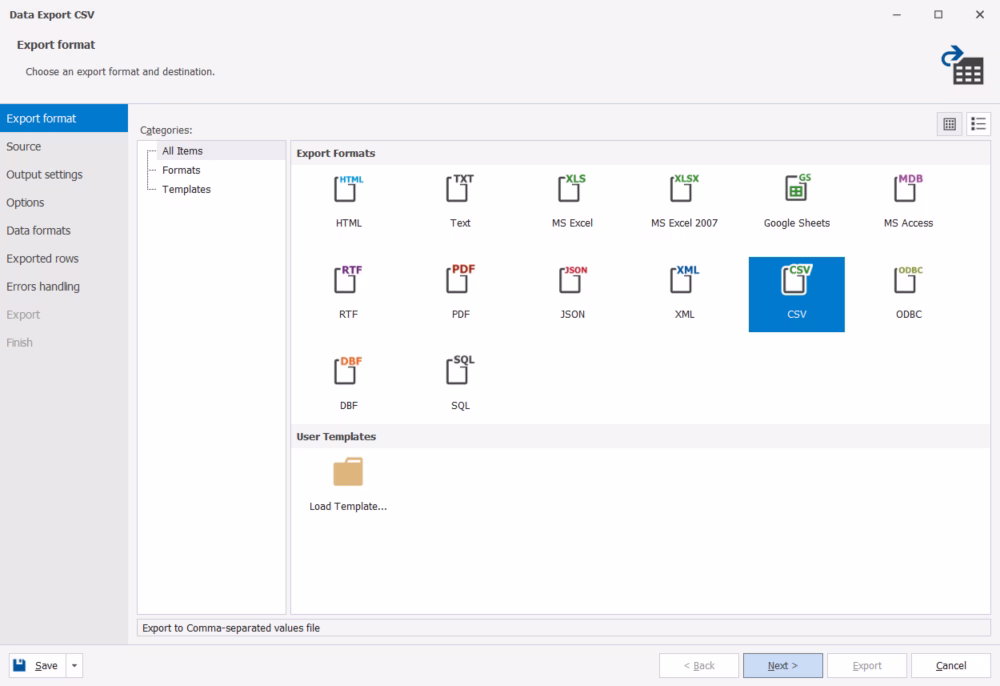Choose the Text (TXT) export format
Screen dimensions: 1000x686
(460, 189)
